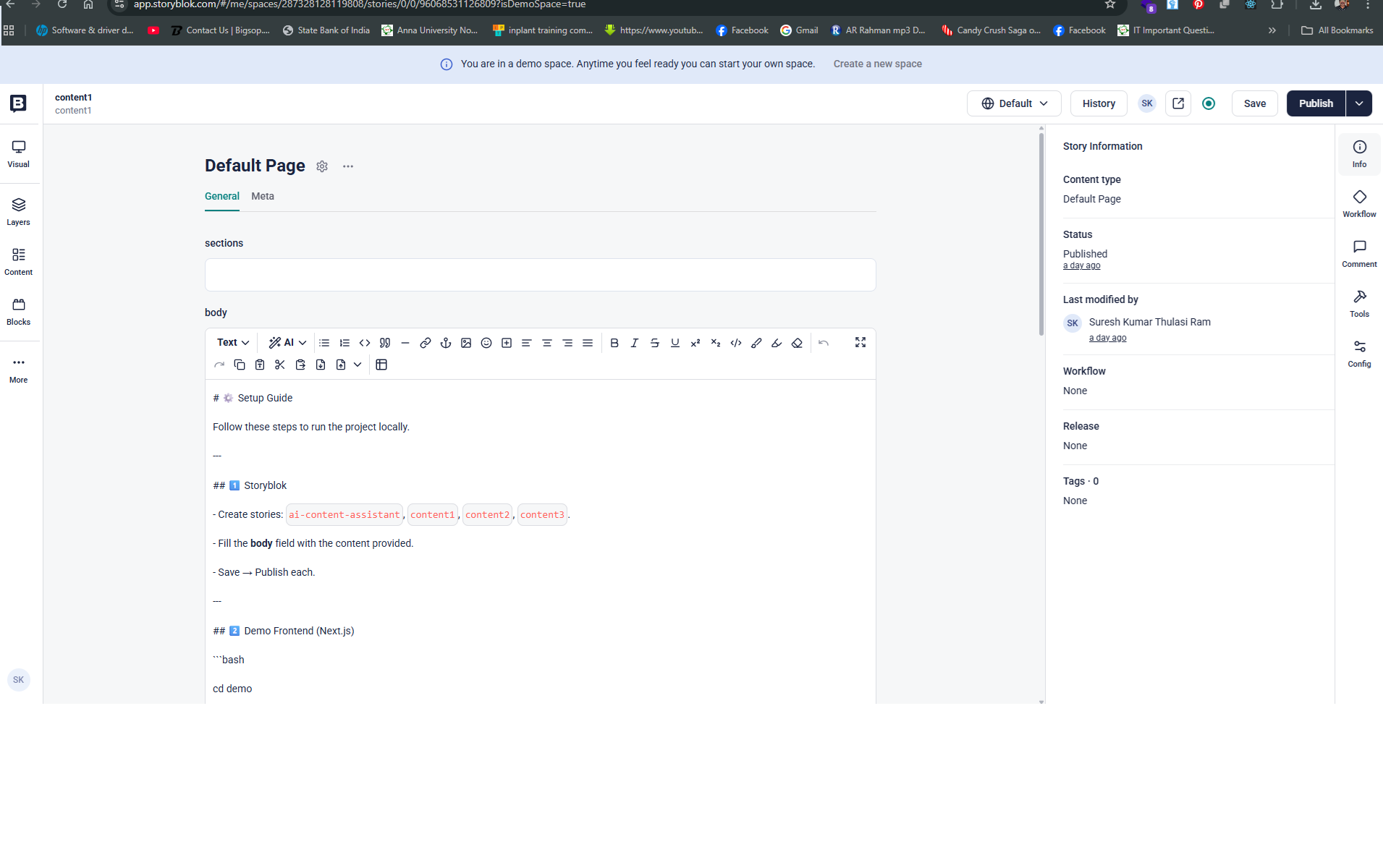Click the History button
The image size is (1383, 868).
(x=1099, y=103)
